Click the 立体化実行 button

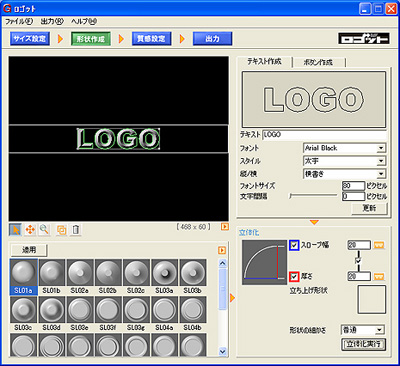pyautogui.click(x=363, y=344)
